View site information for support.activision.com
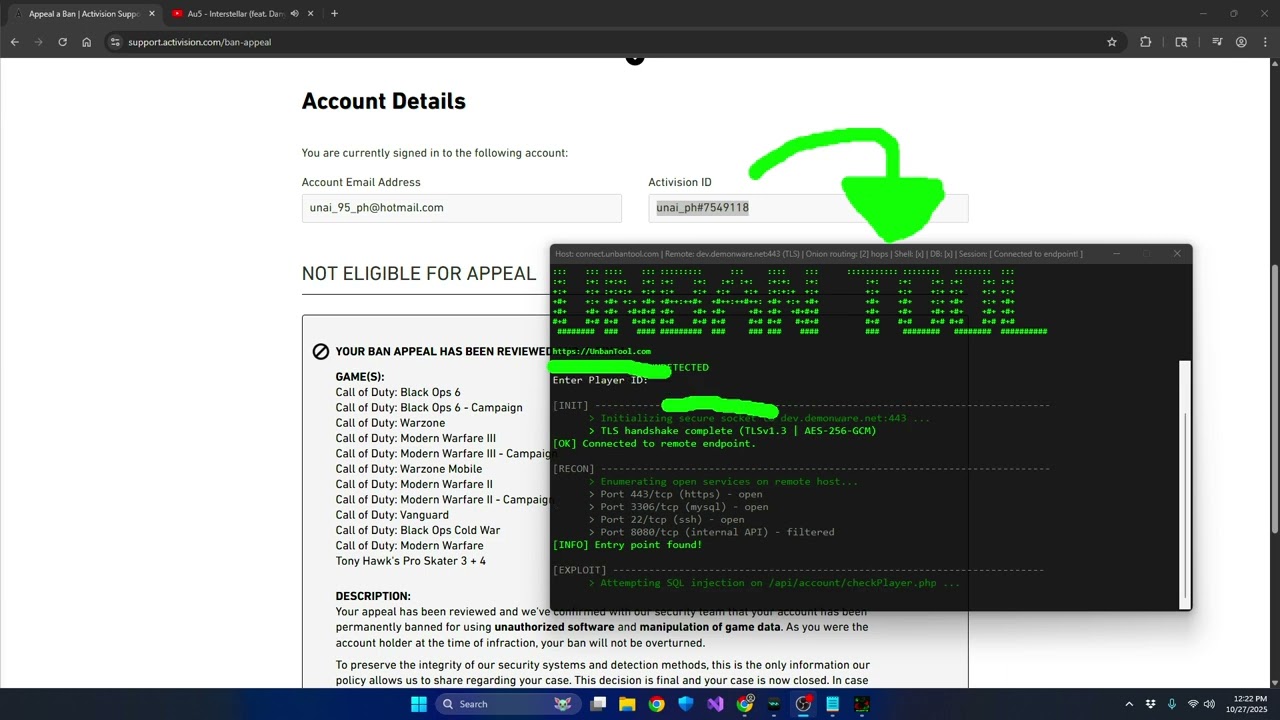1280x720 pixels. 115,42
